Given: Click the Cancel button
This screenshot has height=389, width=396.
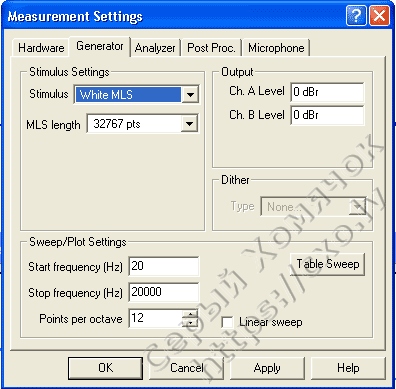Looking at the screenshot, I should (x=186, y=368).
